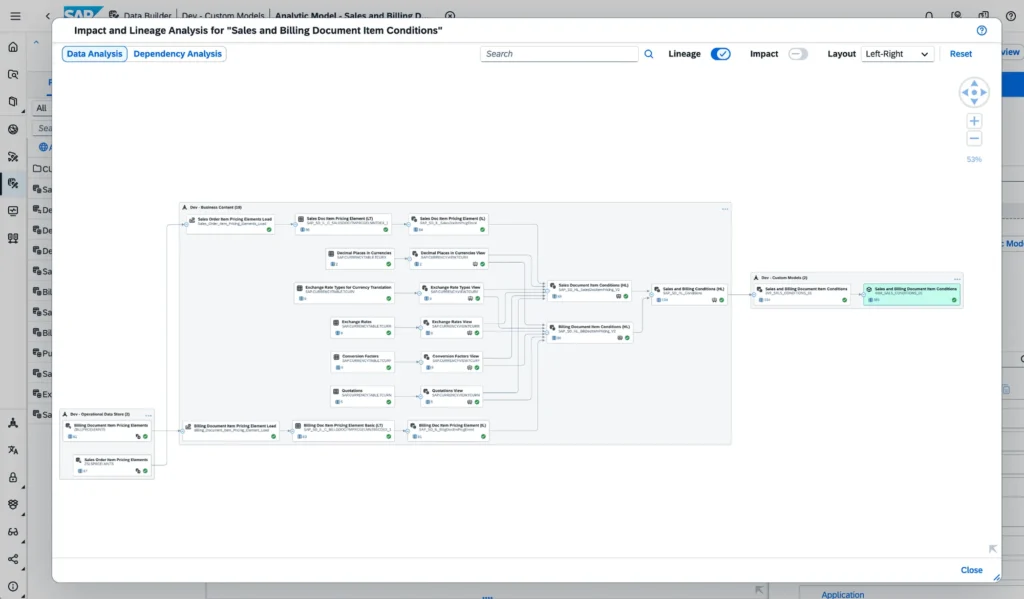Open Dev - Business Content group options menu

[x=724, y=209]
